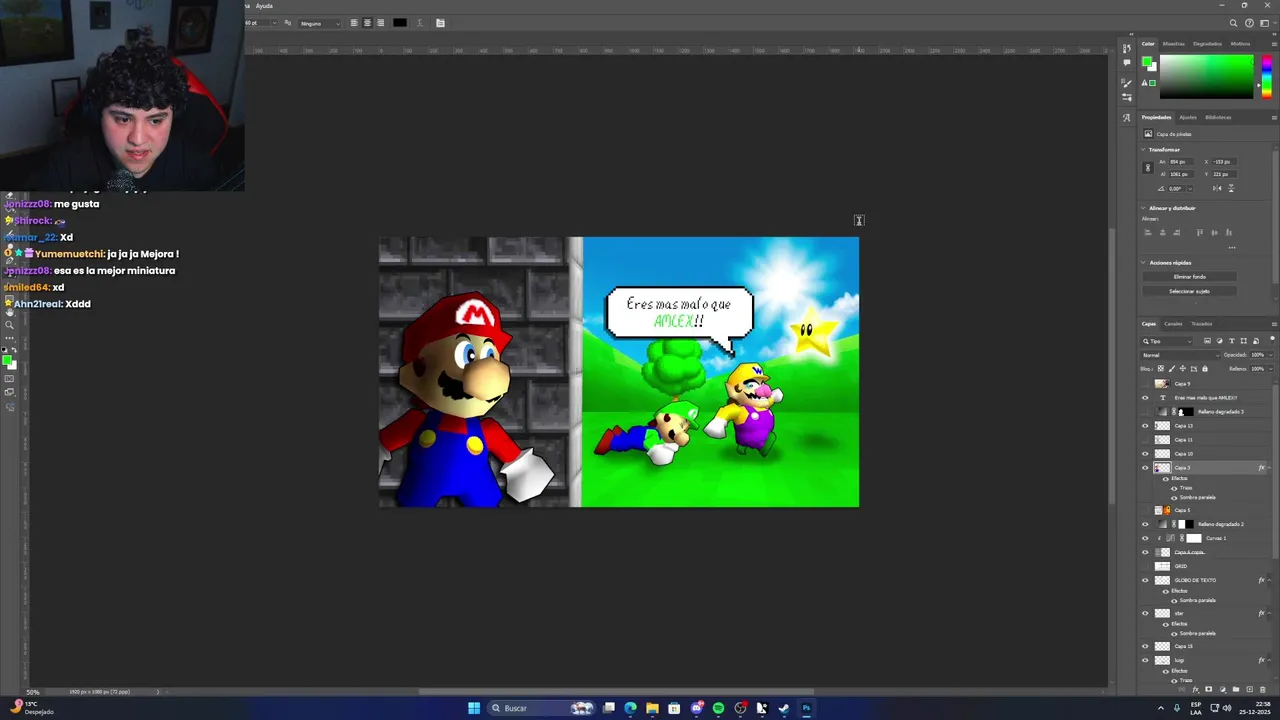Switch to the Degradados tab
The image size is (1280, 720).
tap(1208, 44)
